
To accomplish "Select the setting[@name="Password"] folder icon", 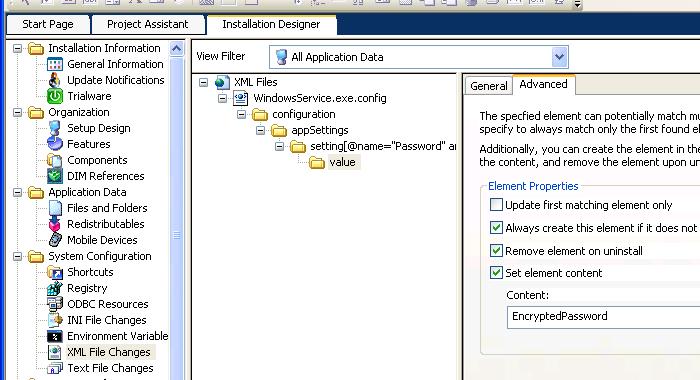I will point(298,146).
